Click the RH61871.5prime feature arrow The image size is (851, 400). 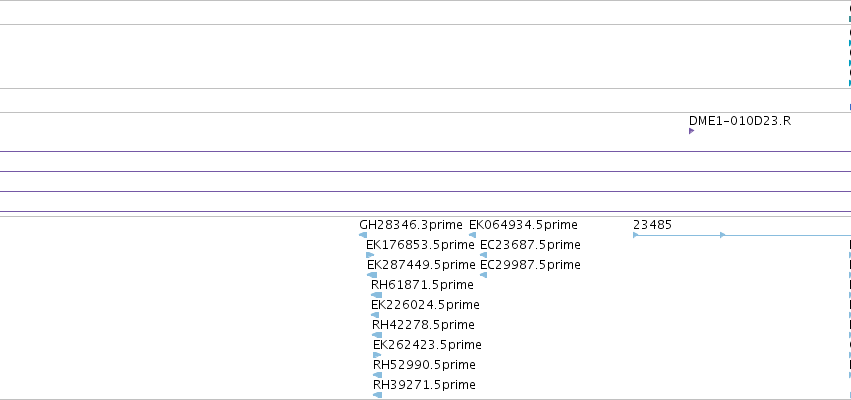click(x=376, y=295)
